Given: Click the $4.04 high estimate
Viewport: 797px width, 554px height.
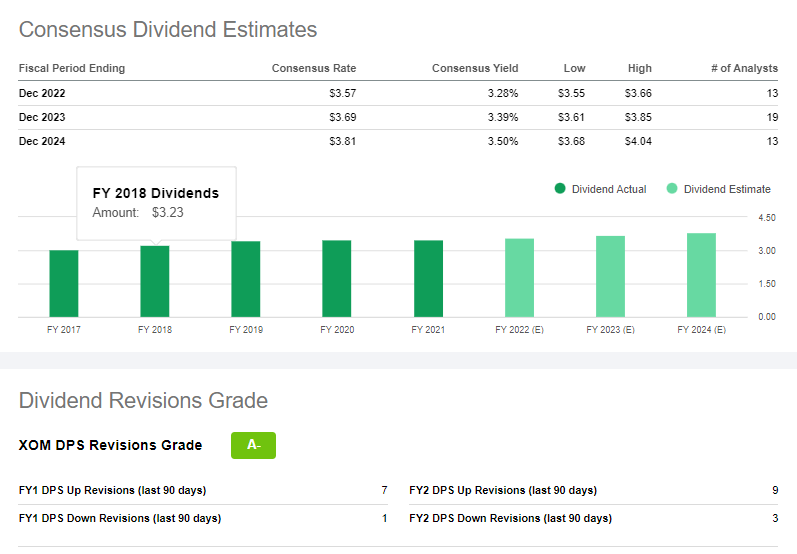Looking at the screenshot, I should [x=638, y=141].
